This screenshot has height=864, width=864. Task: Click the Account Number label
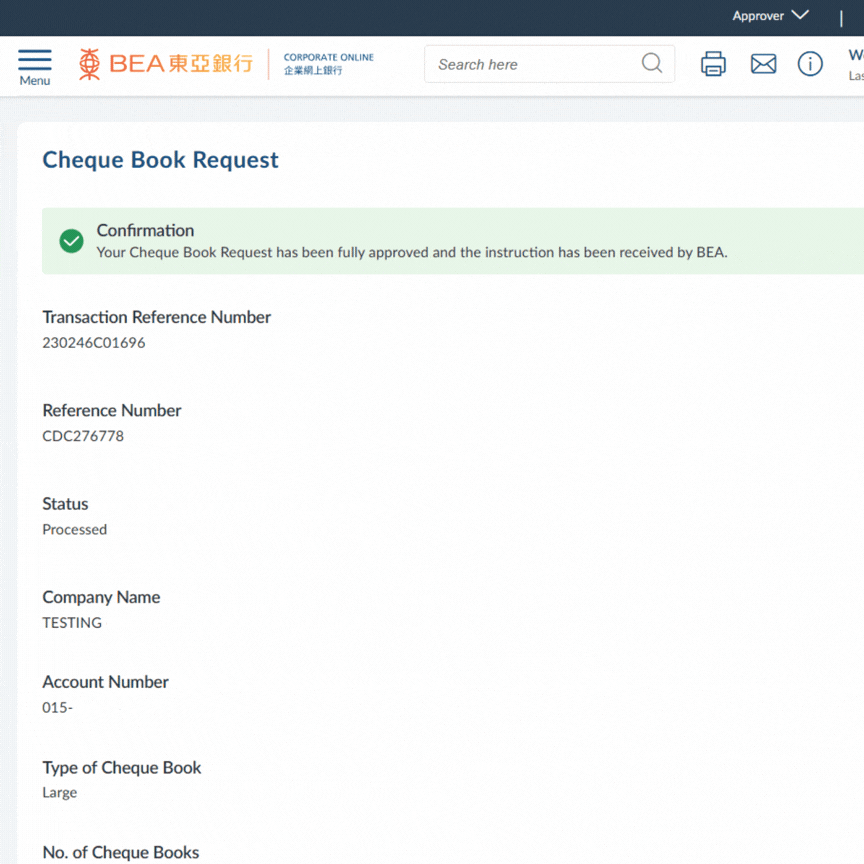click(105, 682)
